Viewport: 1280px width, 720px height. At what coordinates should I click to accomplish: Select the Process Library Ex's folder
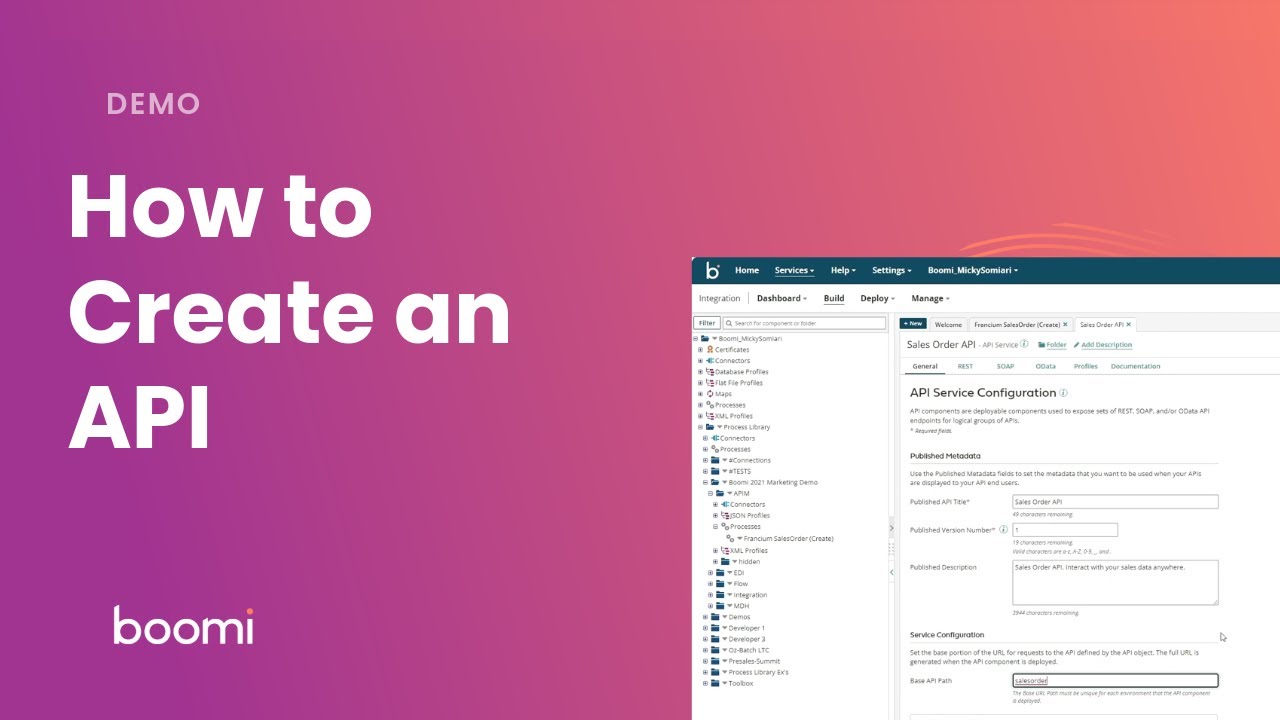(x=758, y=673)
